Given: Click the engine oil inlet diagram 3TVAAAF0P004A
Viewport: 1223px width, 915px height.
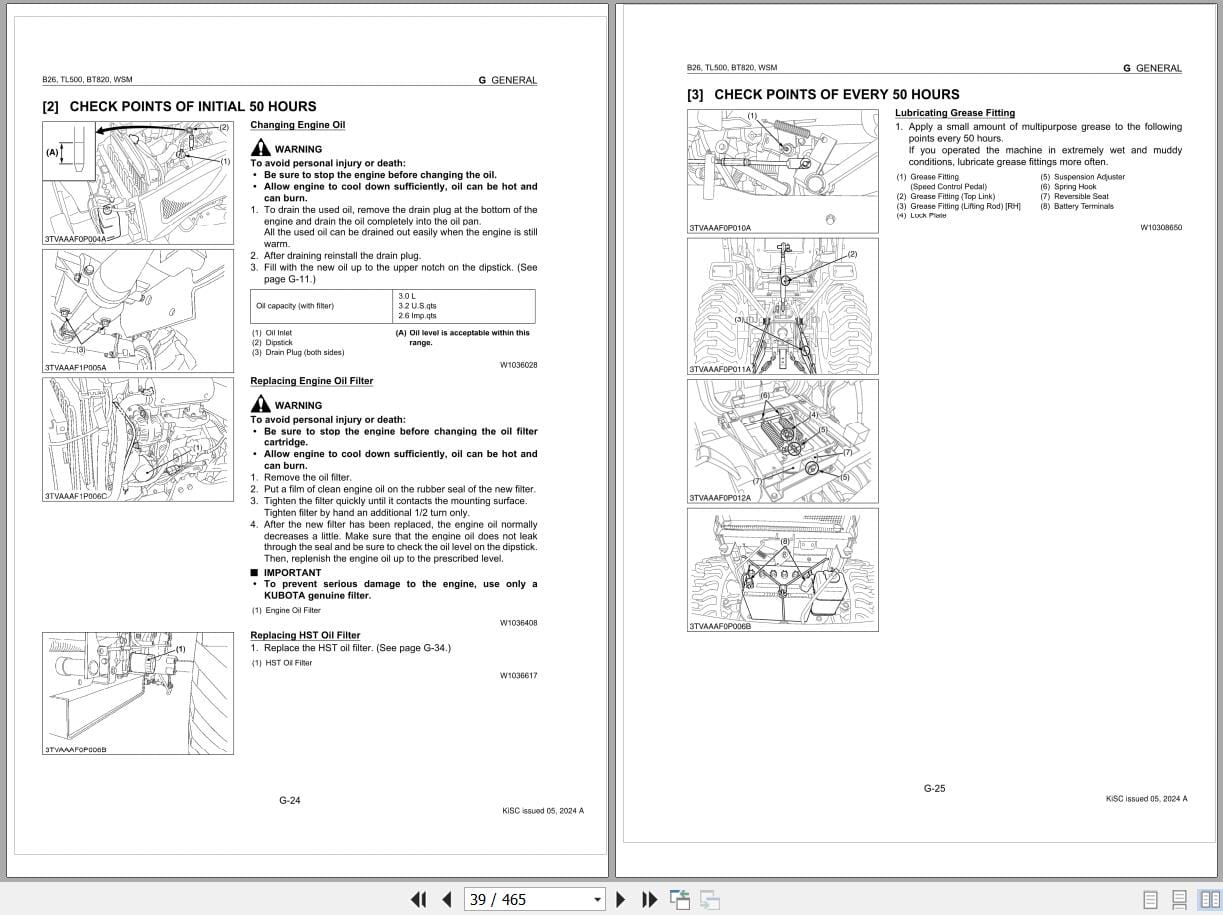Looking at the screenshot, I should [138, 183].
